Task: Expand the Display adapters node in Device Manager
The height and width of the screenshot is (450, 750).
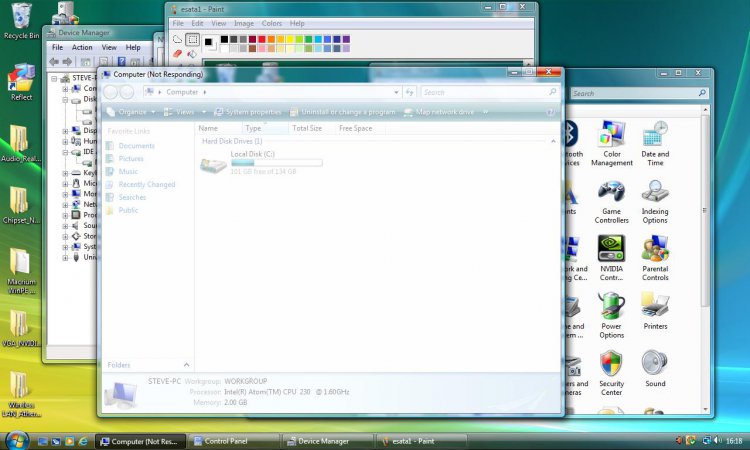Action: pos(65,131)
